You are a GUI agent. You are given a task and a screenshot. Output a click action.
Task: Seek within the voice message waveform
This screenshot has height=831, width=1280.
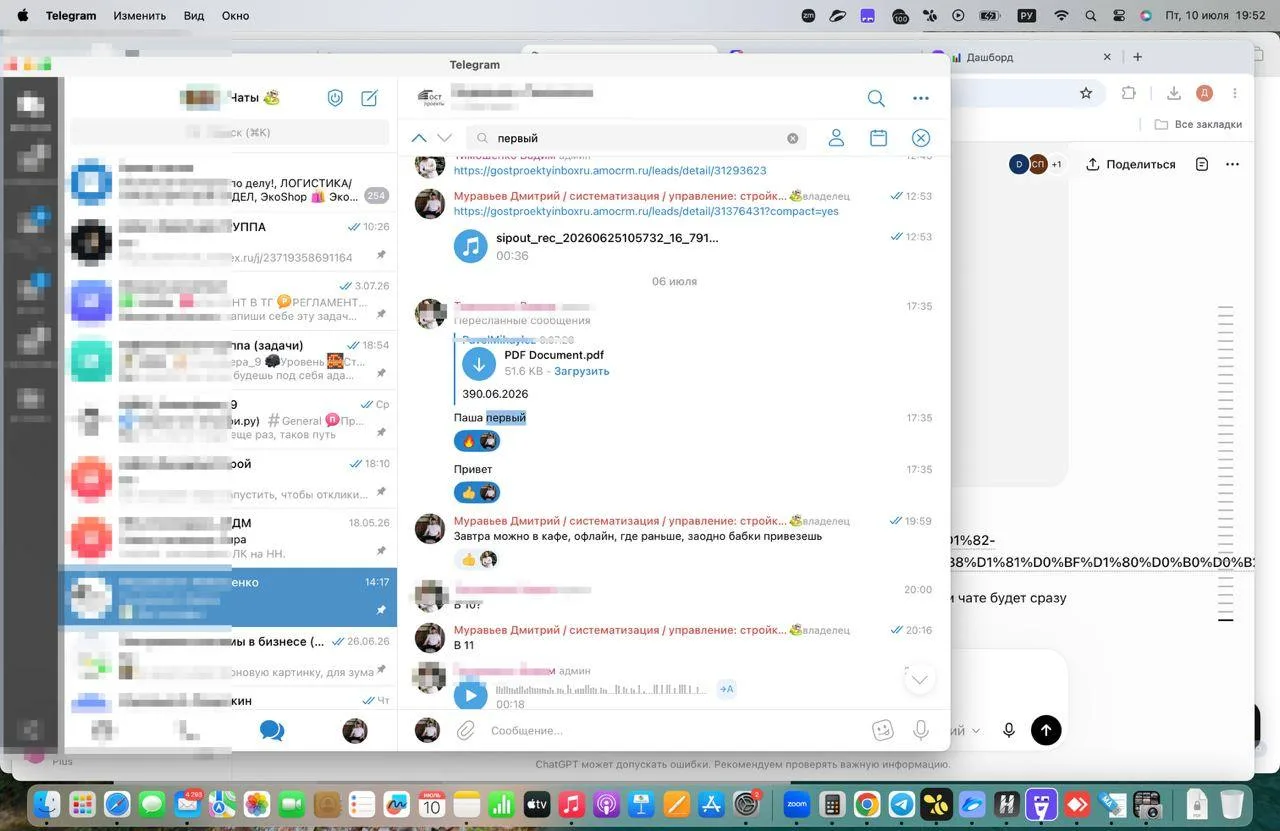click(x=603, y=689)
